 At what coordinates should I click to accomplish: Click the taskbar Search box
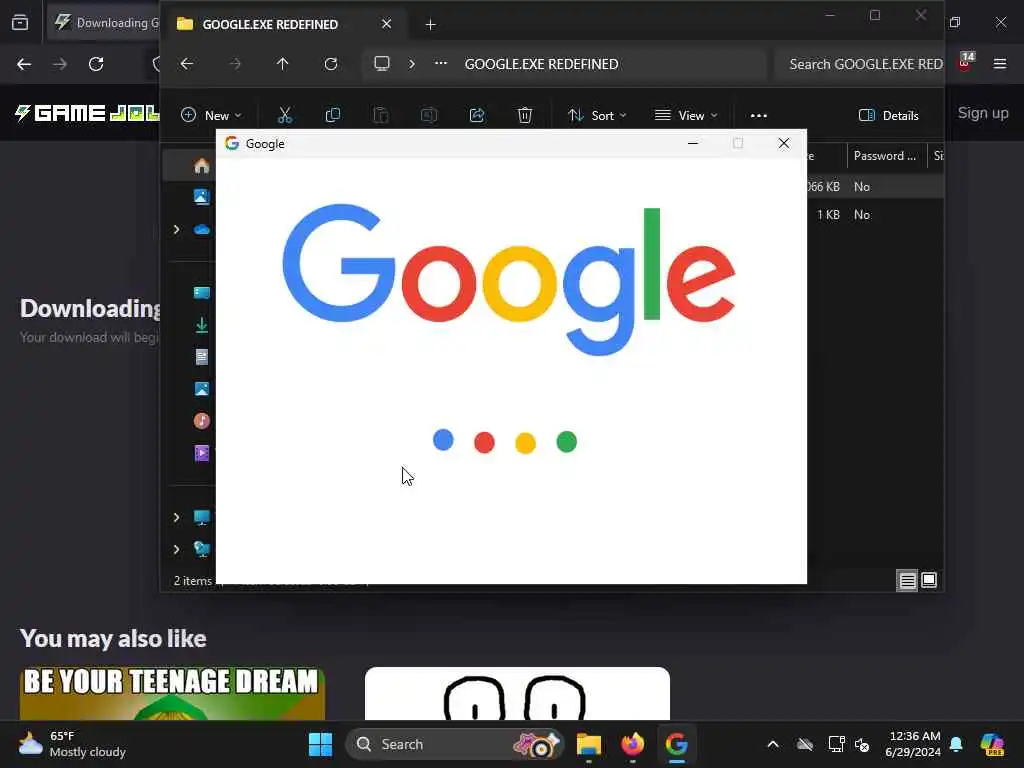pyautogui.click(x=453, y=744)
